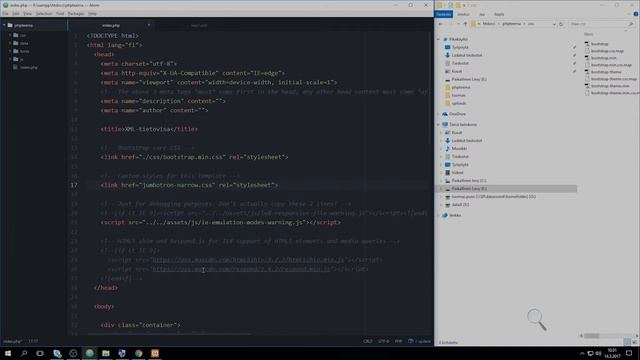Change PHP grammar selector in status bar

point(398,341)
